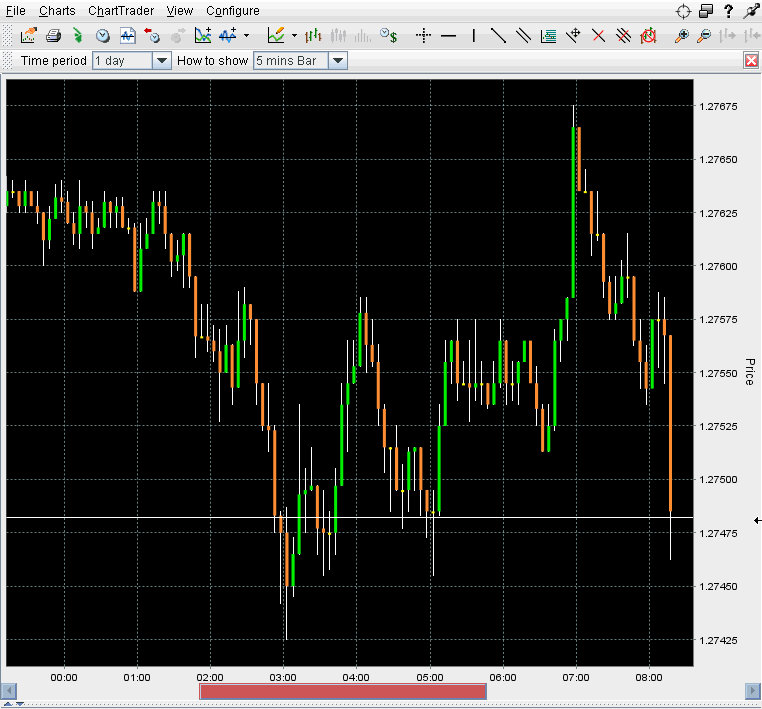Open the Configure menu
This screenshot has width=762, height=709.
233,11
